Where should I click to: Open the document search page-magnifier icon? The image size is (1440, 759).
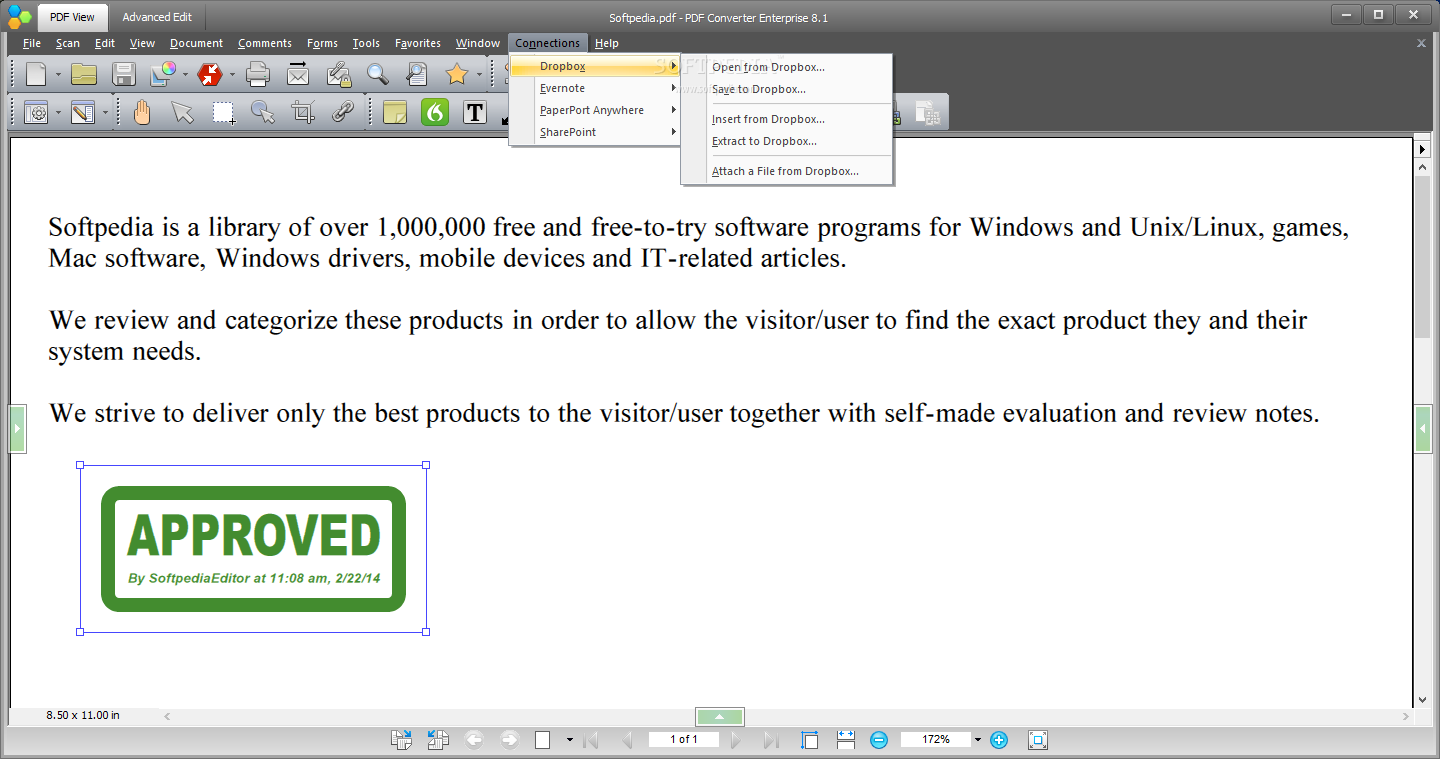416,74
